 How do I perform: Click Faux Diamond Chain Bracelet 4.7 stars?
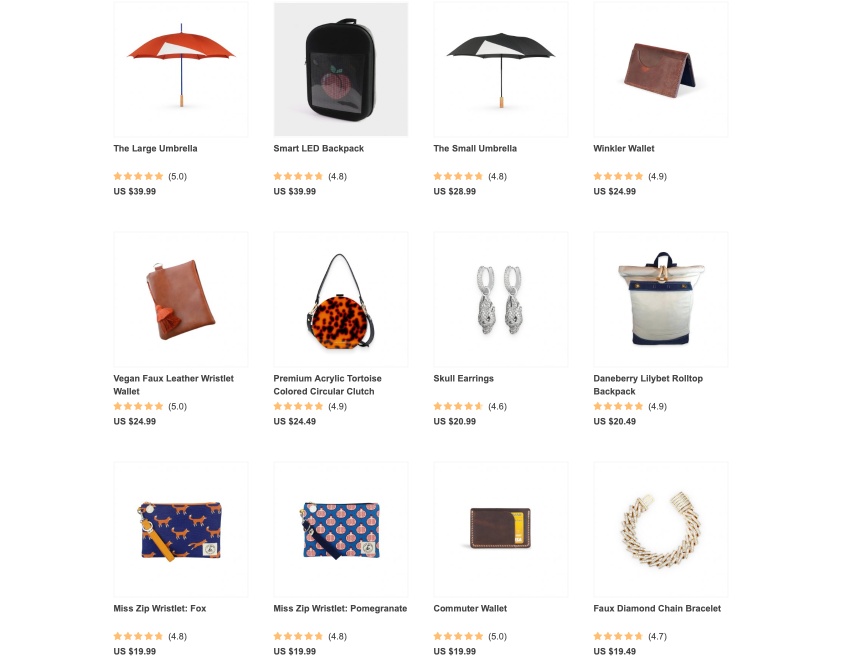[x=618, y=636]
